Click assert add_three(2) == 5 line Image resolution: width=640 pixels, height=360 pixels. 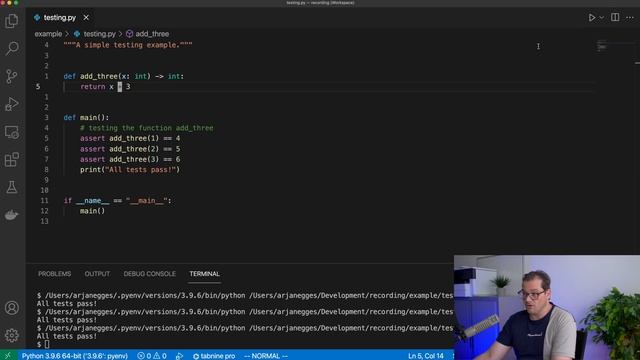click(x=130, y=149)
